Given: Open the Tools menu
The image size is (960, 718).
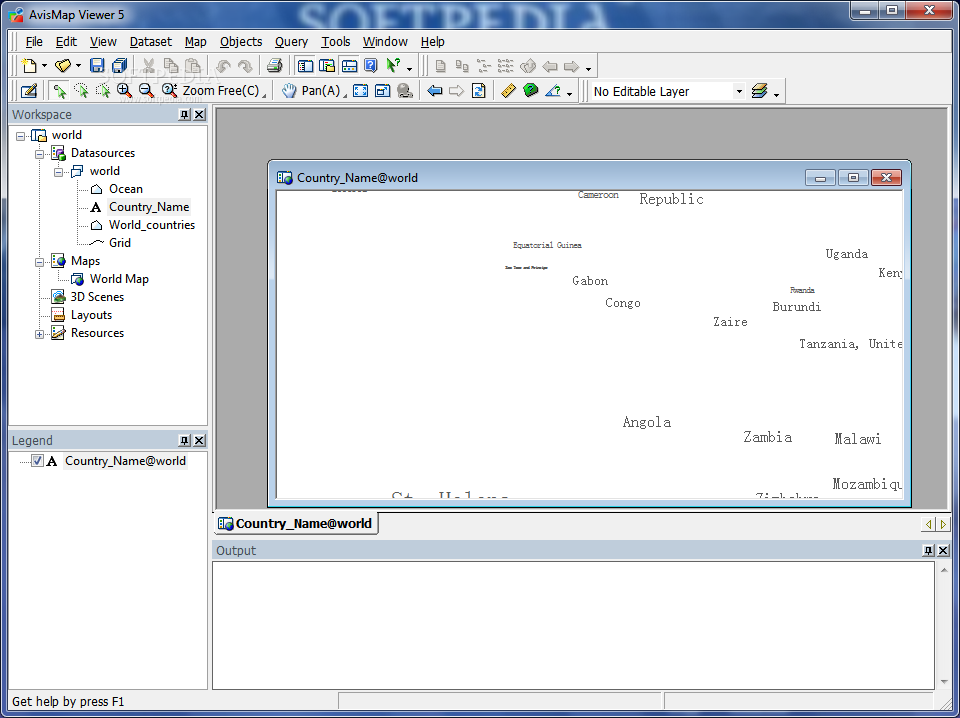Looking at the screenshot, I should tap(336, 42).
